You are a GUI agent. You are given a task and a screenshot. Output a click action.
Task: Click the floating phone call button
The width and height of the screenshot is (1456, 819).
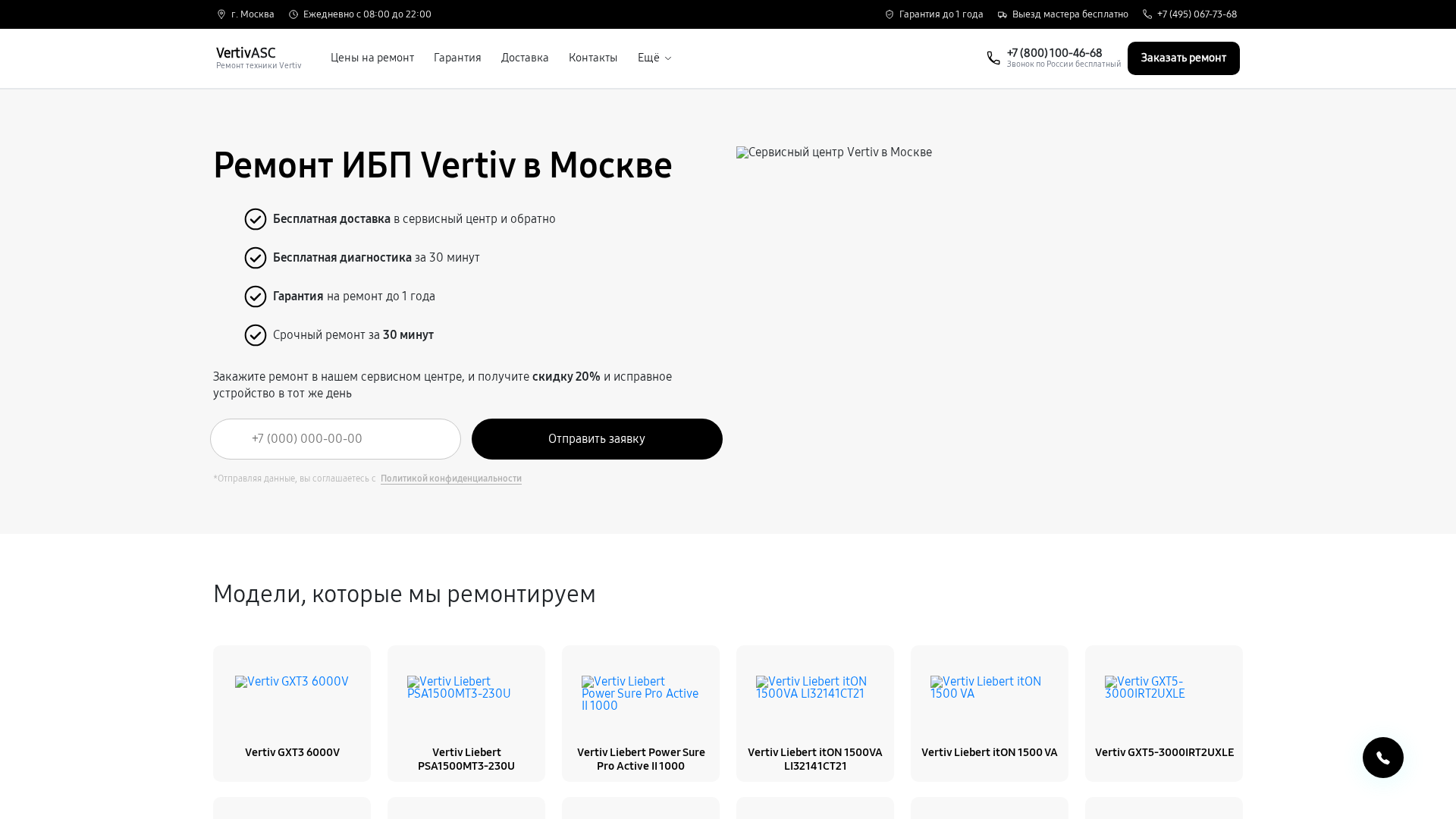pos(1382,758)
